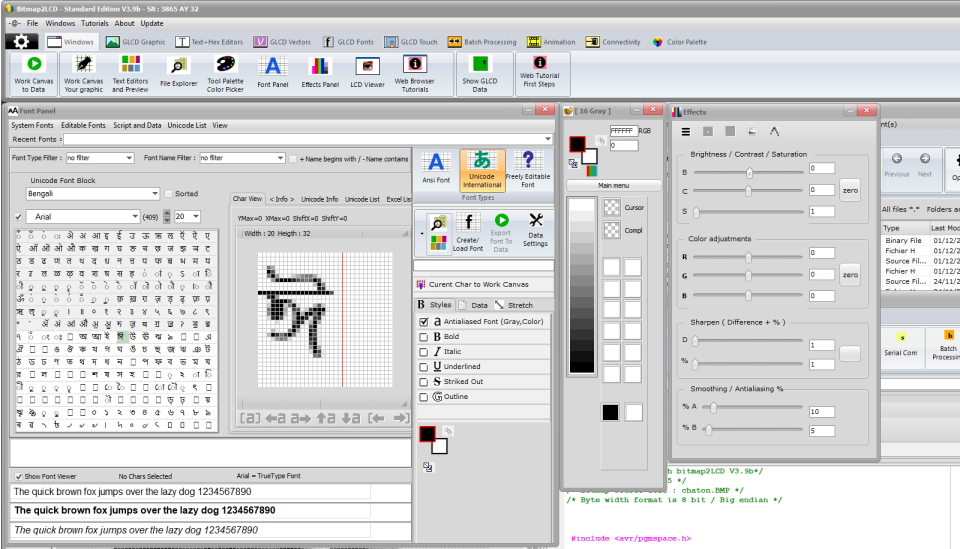The width and height of the screenshot is (960, 549).
Task: Open the Effects Panel
Action: pyautogui.click(x=320, y=72)
